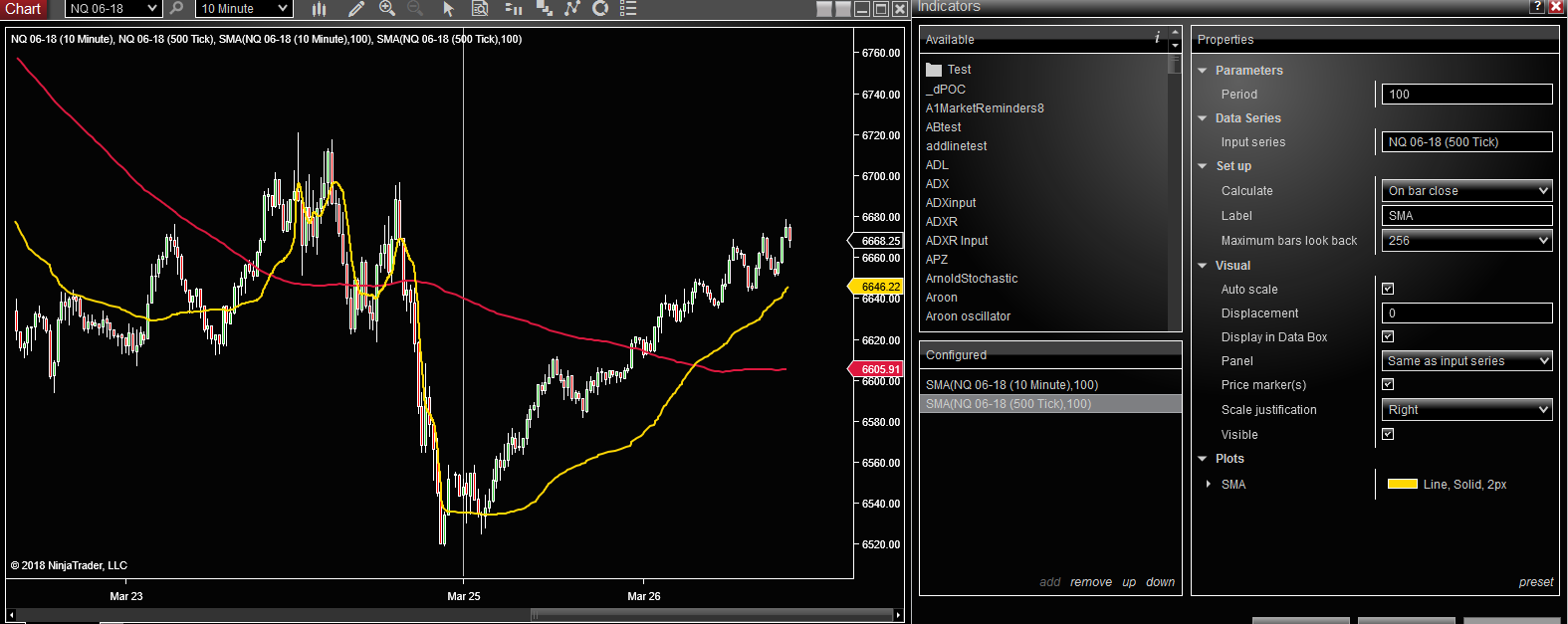This screenshot has width=1568, height=624.
Task: Click the Input series field
Action: (x=1466, y=141)
